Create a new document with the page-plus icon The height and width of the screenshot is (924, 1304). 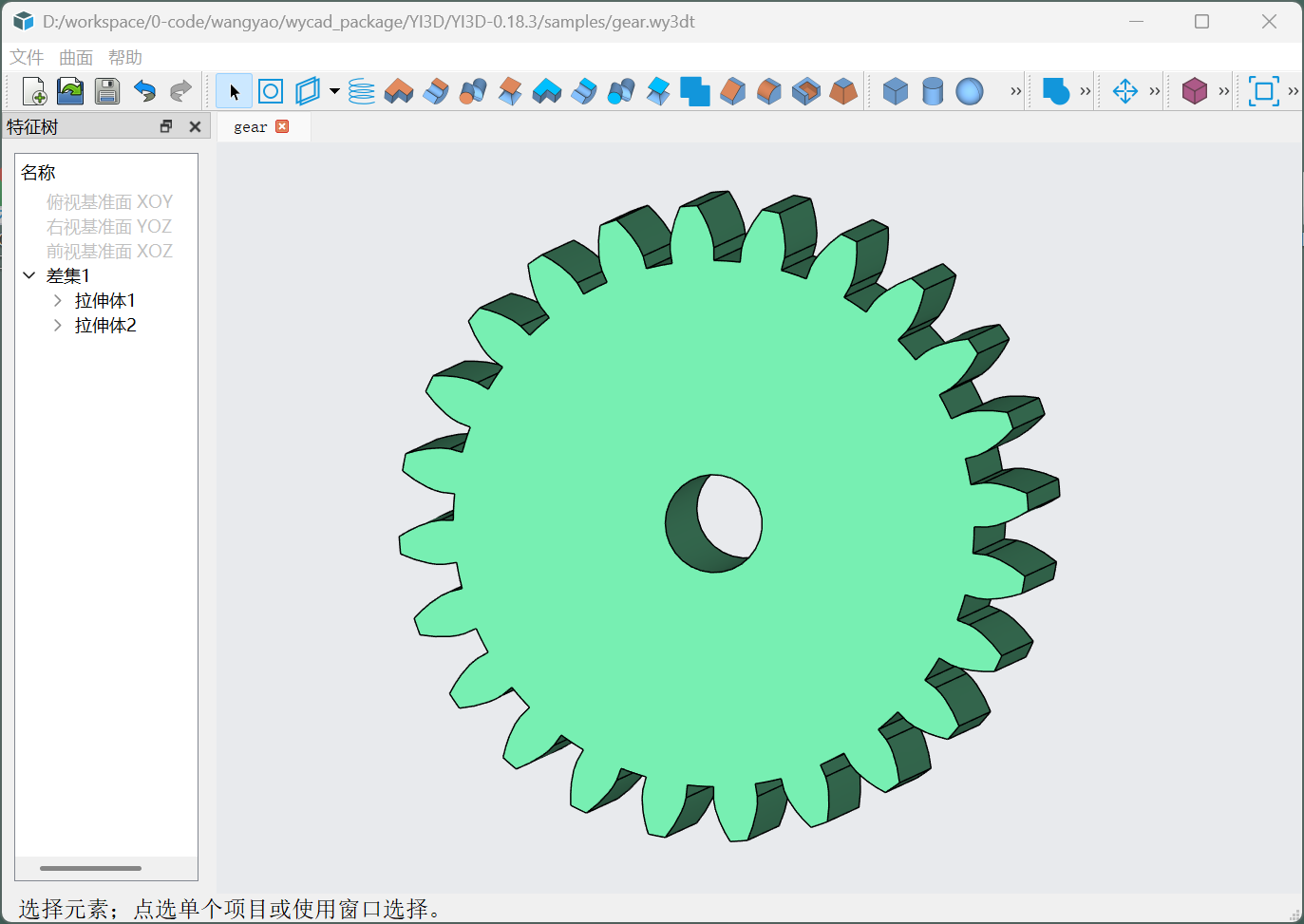click(x=34, y=91)
